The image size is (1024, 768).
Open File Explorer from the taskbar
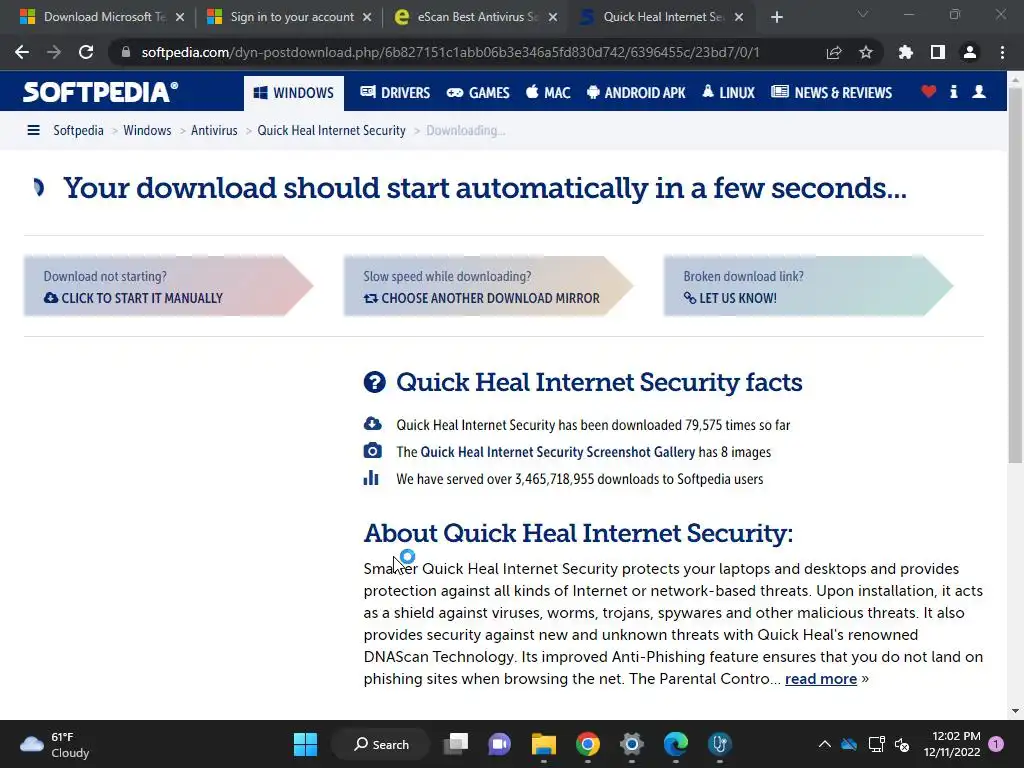tap(543, 744)
